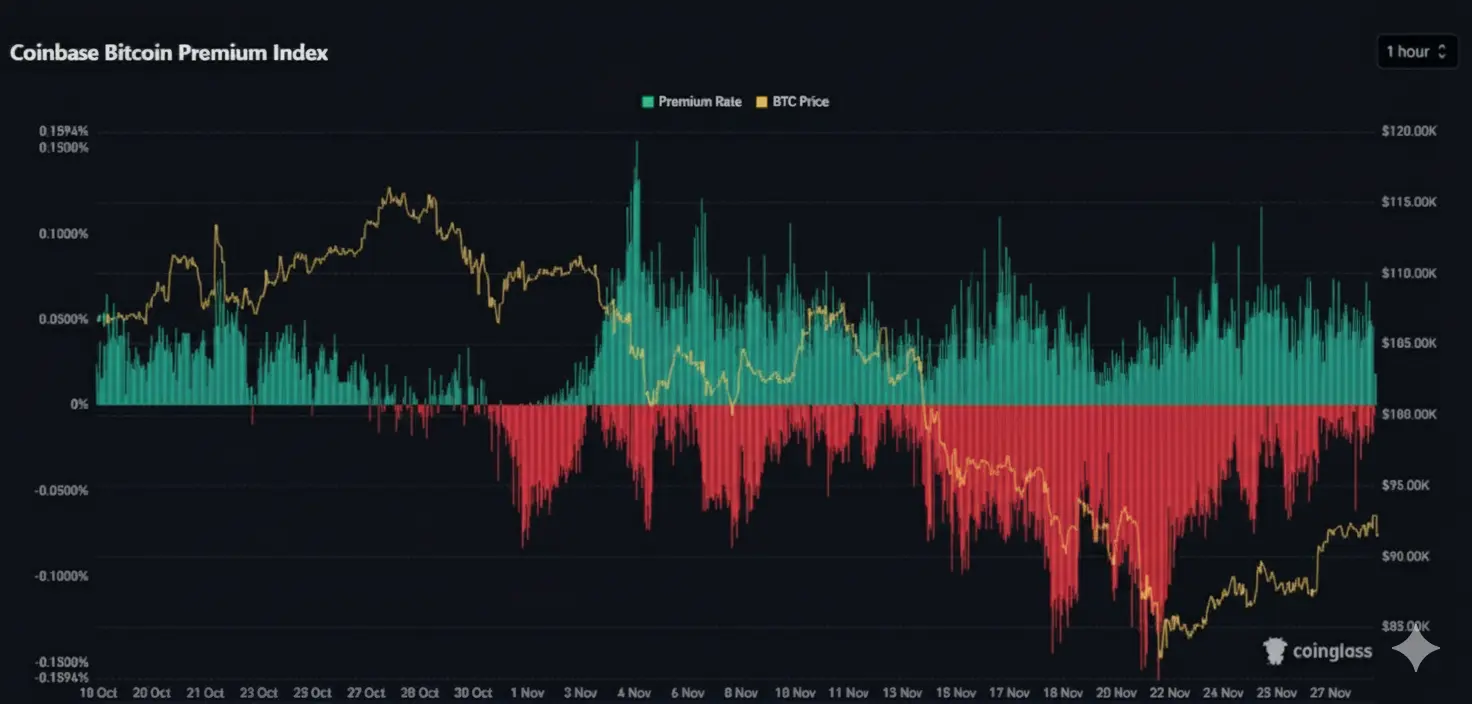Open the 1 hour interval dropdown
This screenshot has width=1472, height=704.
coord(1416,52)
